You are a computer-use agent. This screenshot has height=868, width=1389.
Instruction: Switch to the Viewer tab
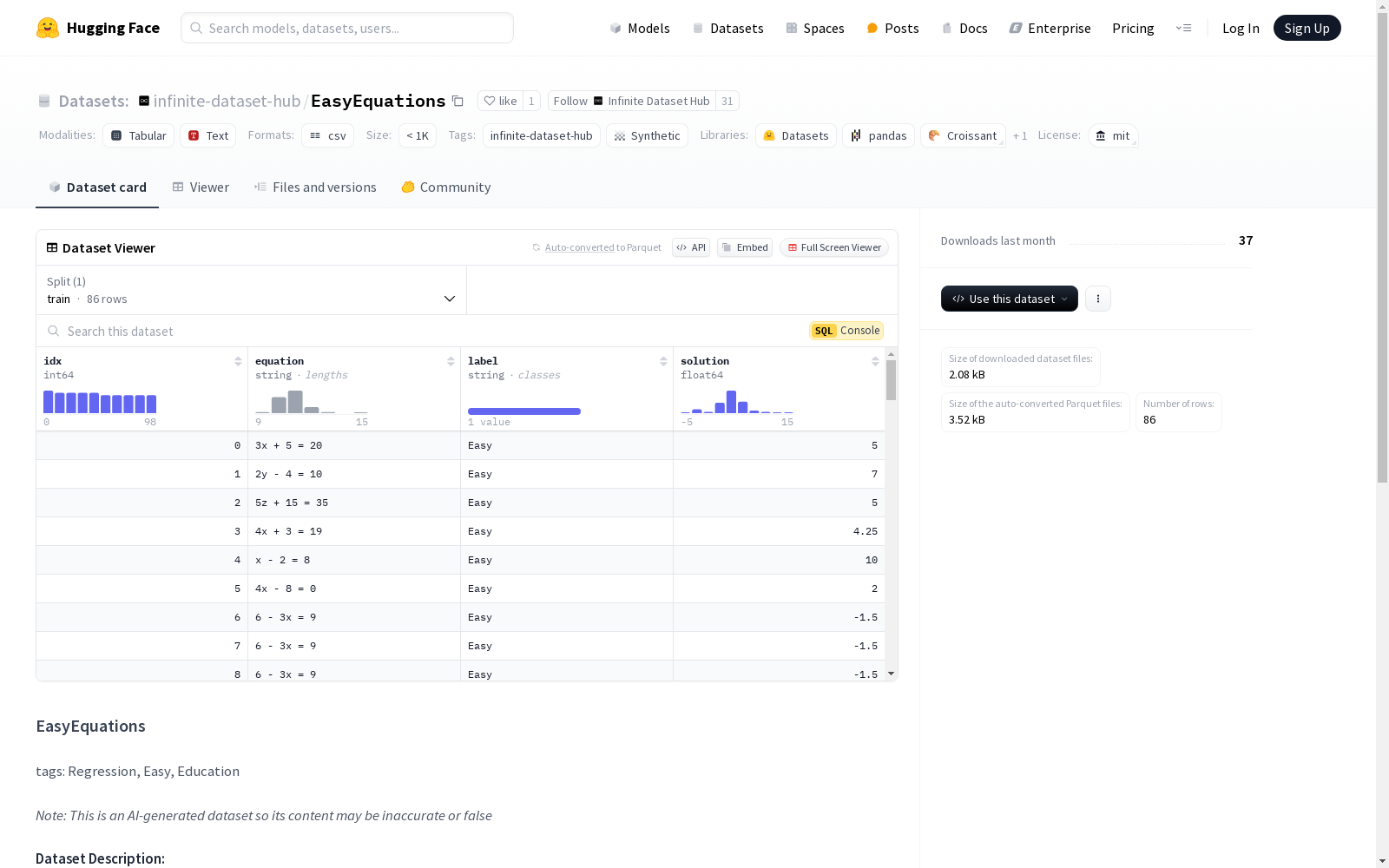point(201,187)
